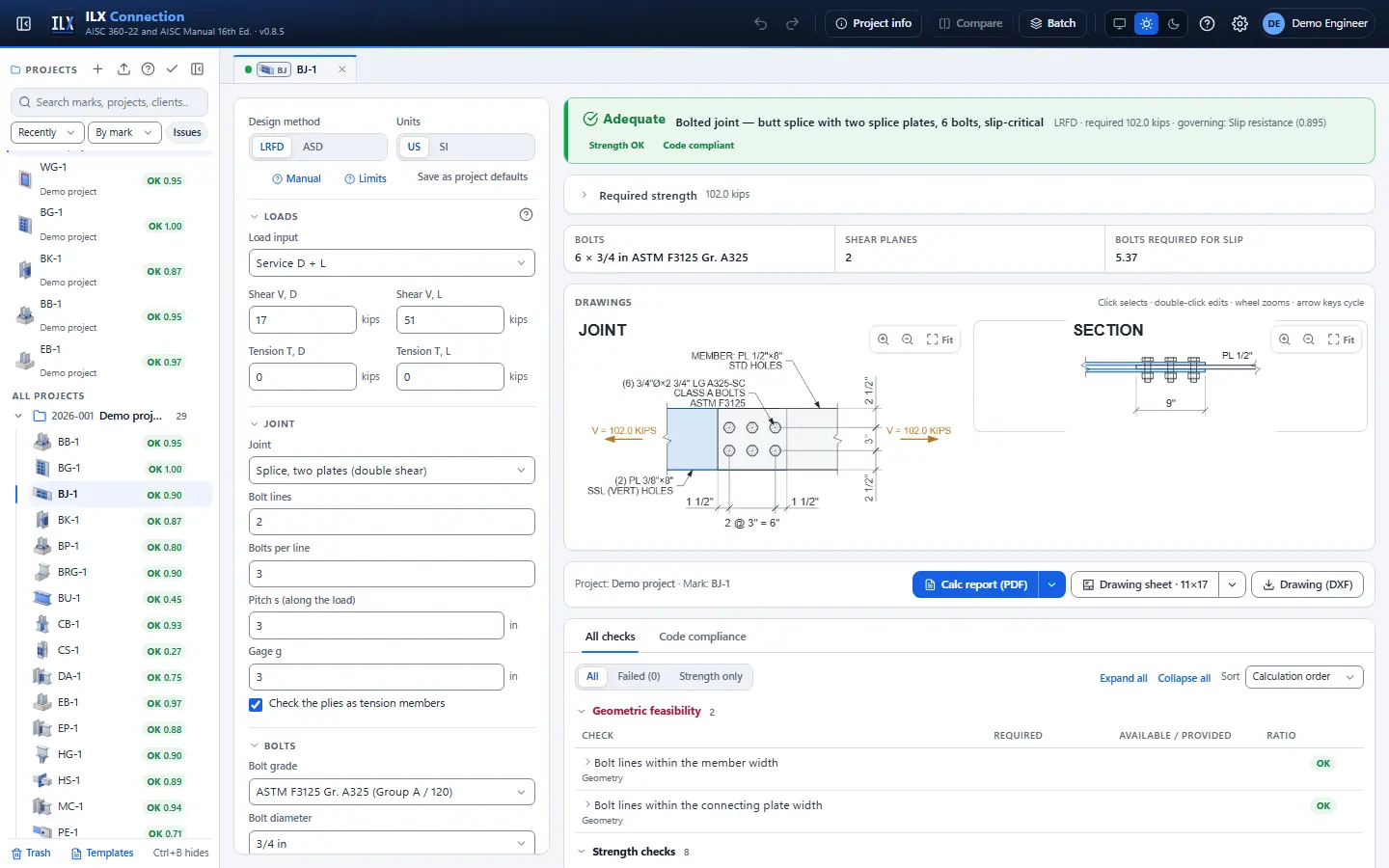Switch to the All checks tab
The width and height of the screenshot is (1389, 868).
(610, 637)
